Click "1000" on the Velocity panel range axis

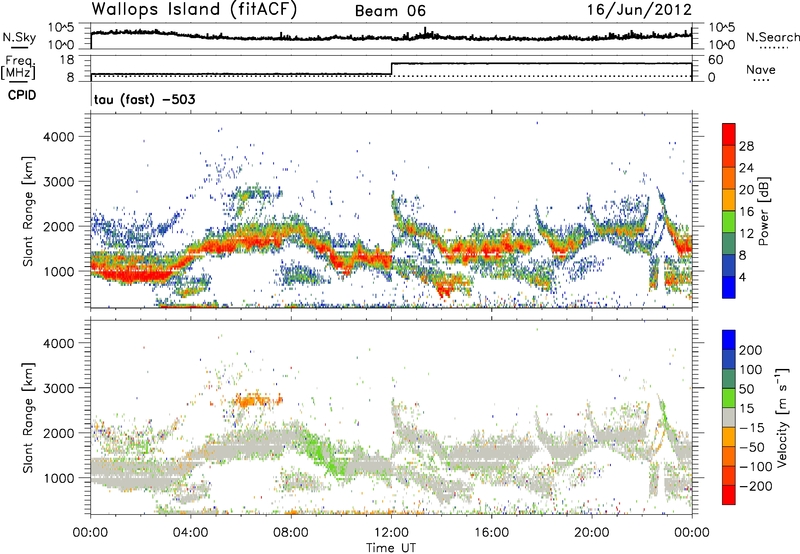[x=59, y=478]
